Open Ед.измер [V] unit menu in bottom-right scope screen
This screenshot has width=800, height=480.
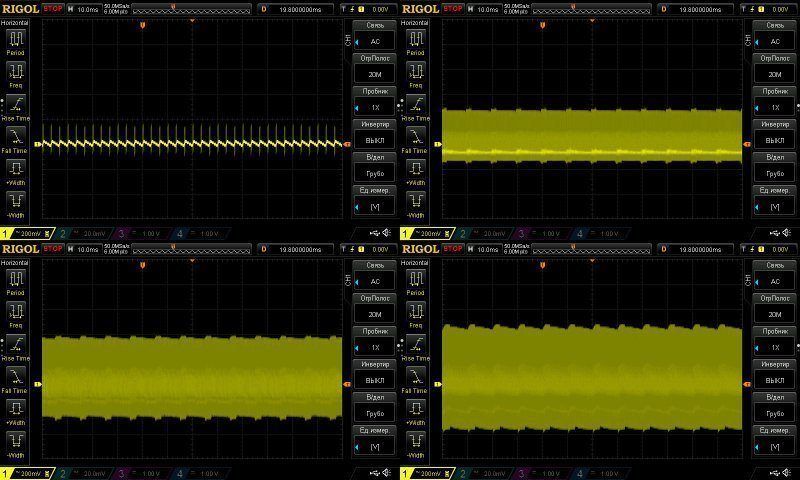point(775,441)
